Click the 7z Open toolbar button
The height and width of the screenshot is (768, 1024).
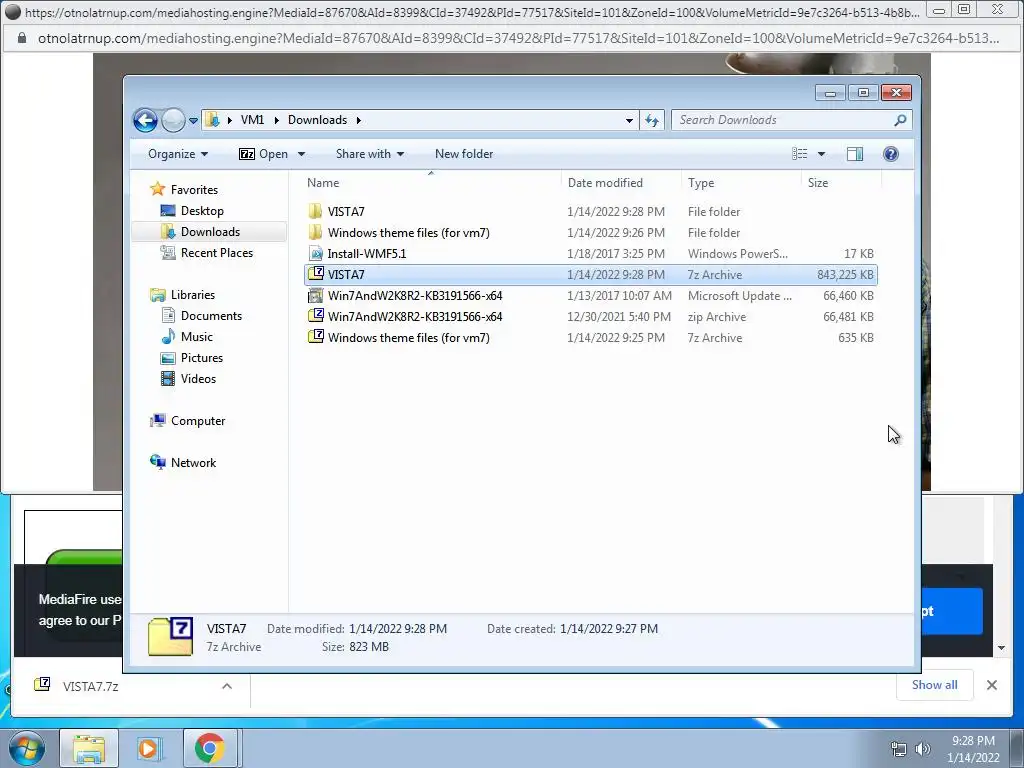coord(263,154)
